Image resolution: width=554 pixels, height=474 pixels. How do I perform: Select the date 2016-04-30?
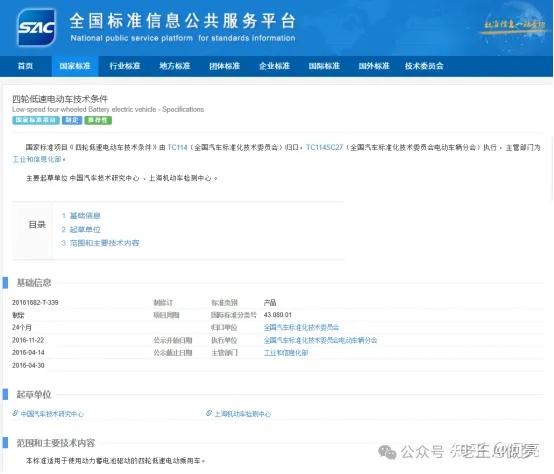(28, 365)
